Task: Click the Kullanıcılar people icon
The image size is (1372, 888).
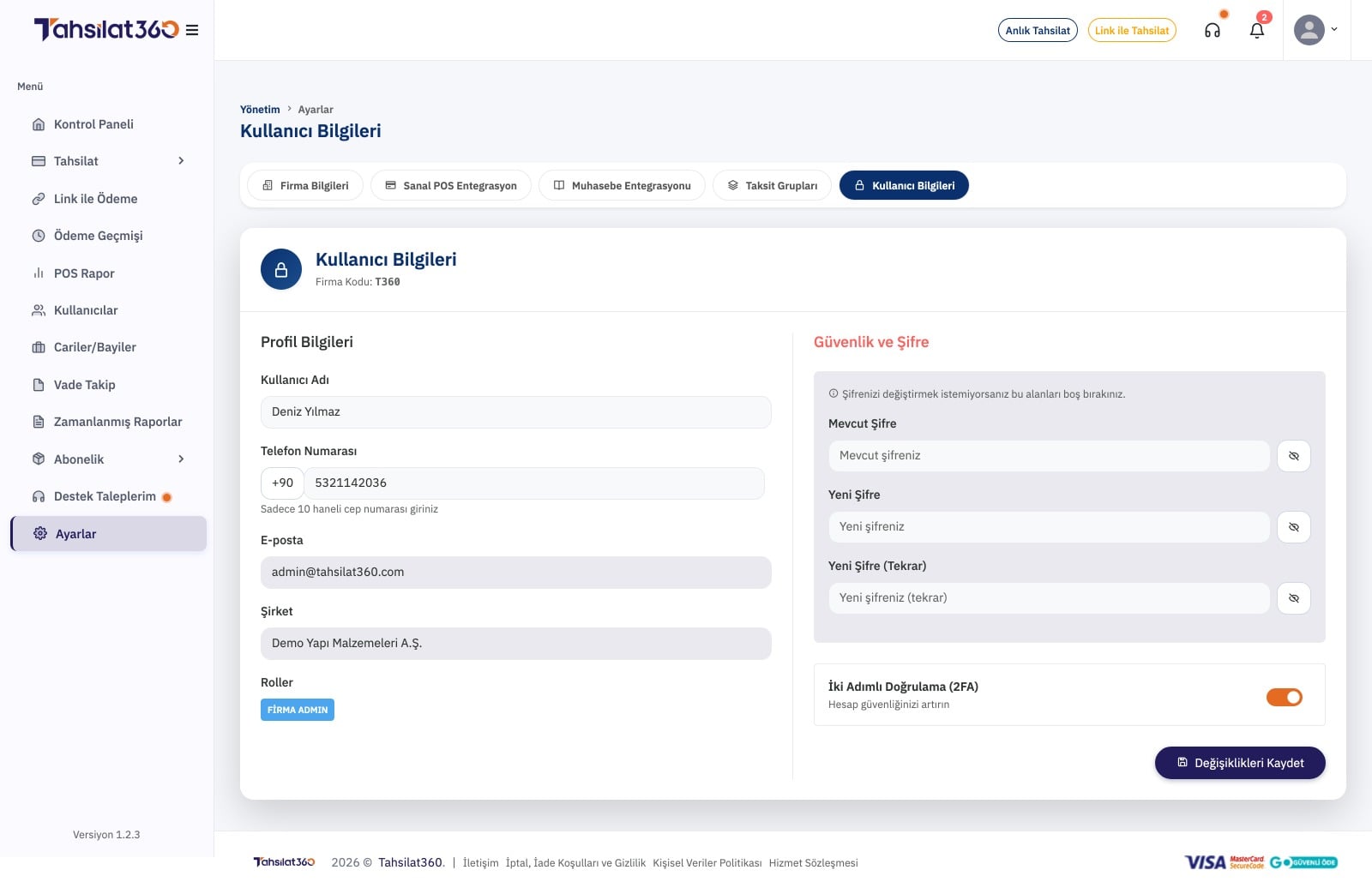Action: point(39,310)
